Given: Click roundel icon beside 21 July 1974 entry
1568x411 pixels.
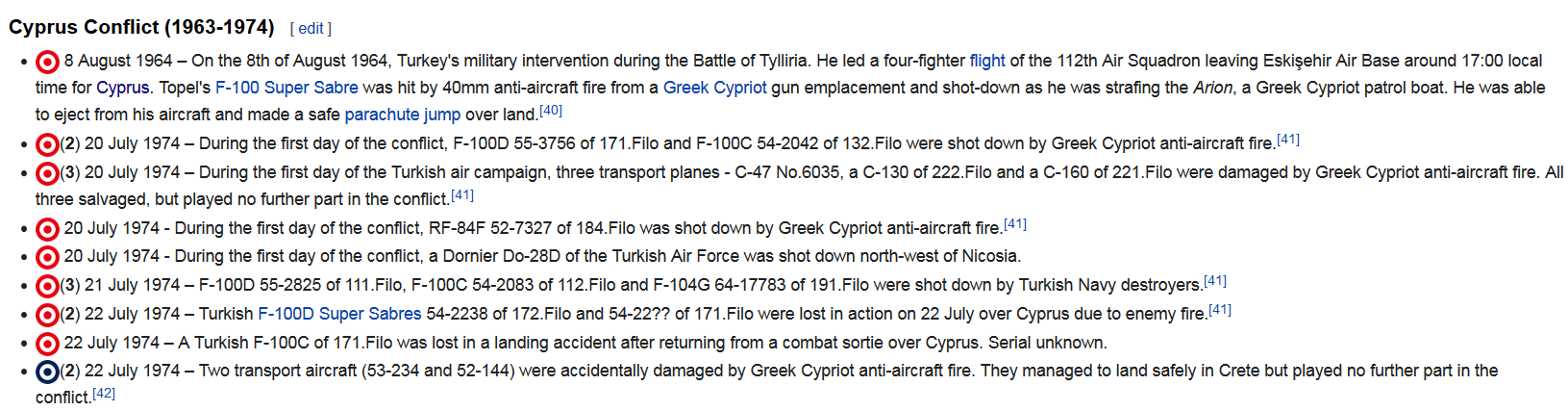Looking at the screenshot, I should (x=47, y=286).
